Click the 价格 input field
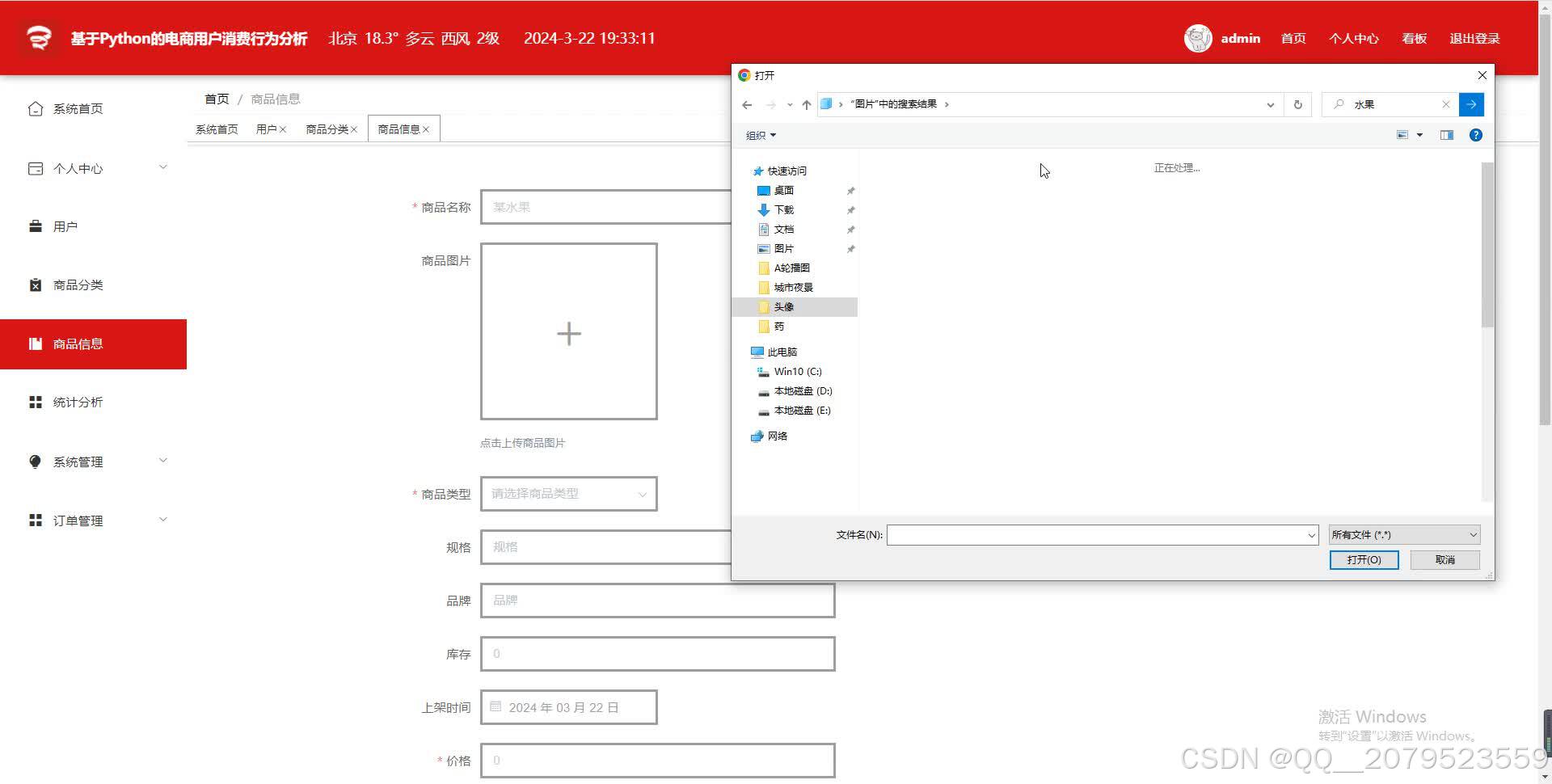Screen dimensions: 1552x784 tap(657, 761)
